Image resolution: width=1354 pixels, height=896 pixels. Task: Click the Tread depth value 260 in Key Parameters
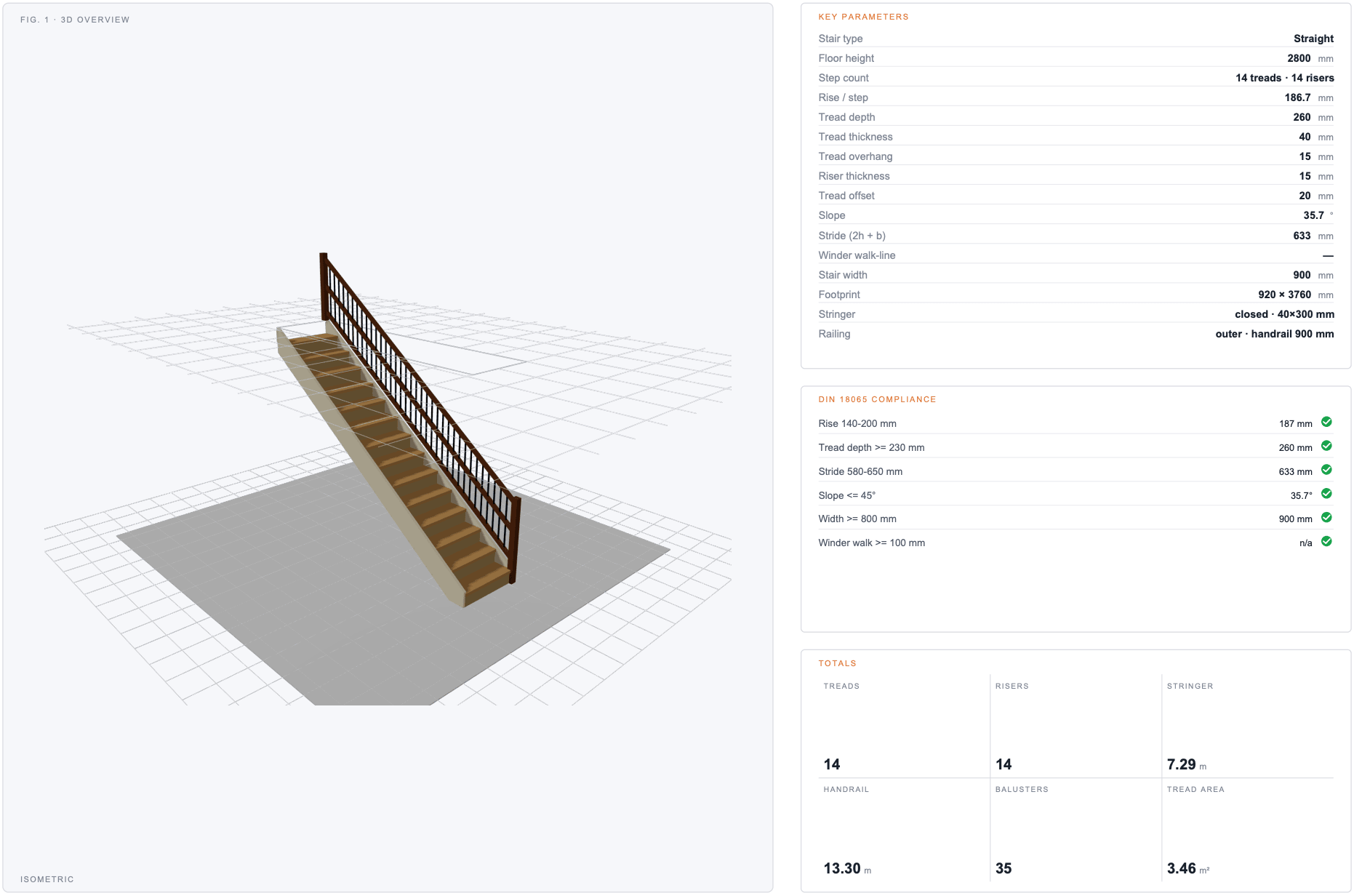tap(1302, 117)
